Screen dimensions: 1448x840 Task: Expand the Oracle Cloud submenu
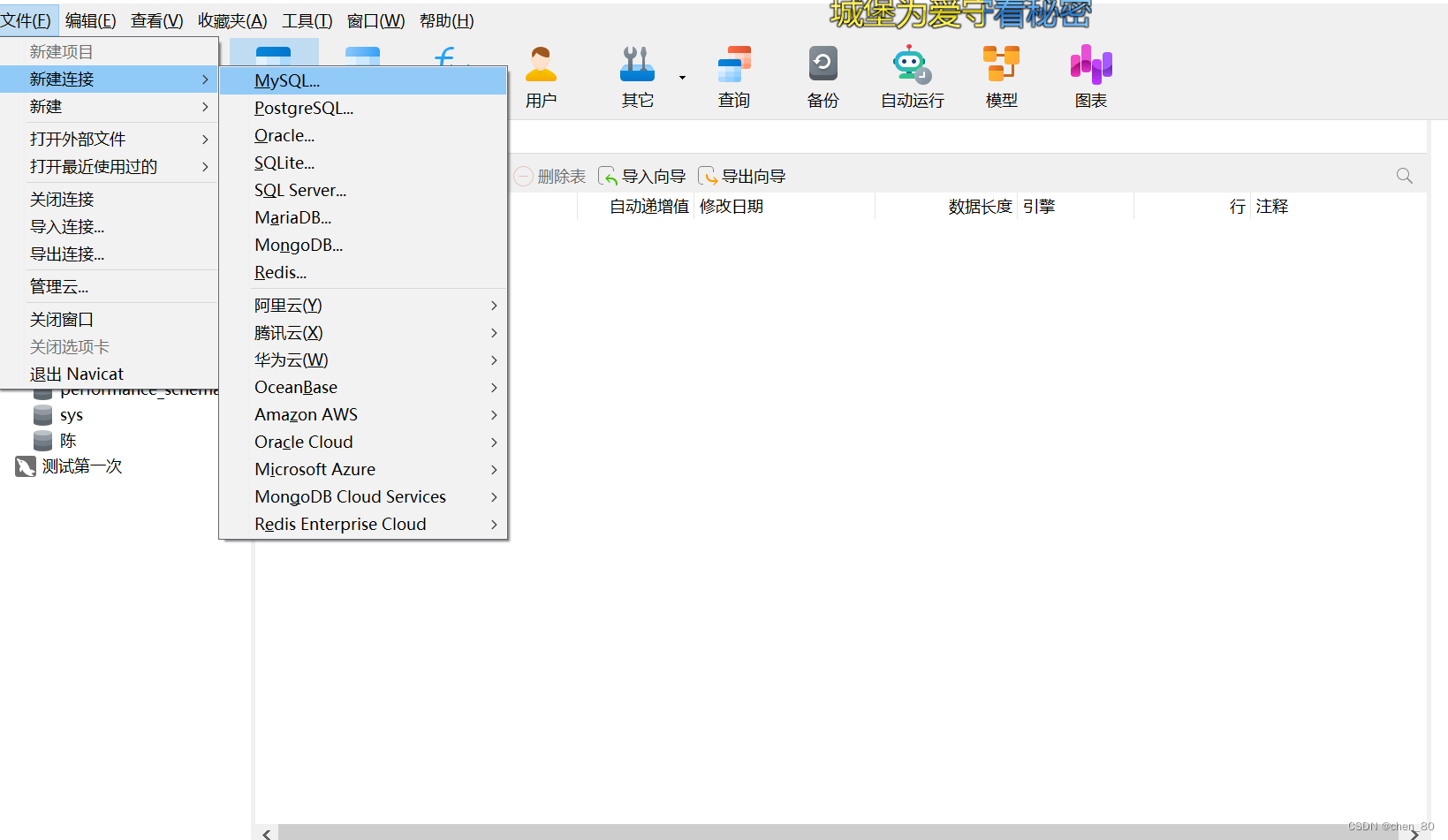coord(494,442)
